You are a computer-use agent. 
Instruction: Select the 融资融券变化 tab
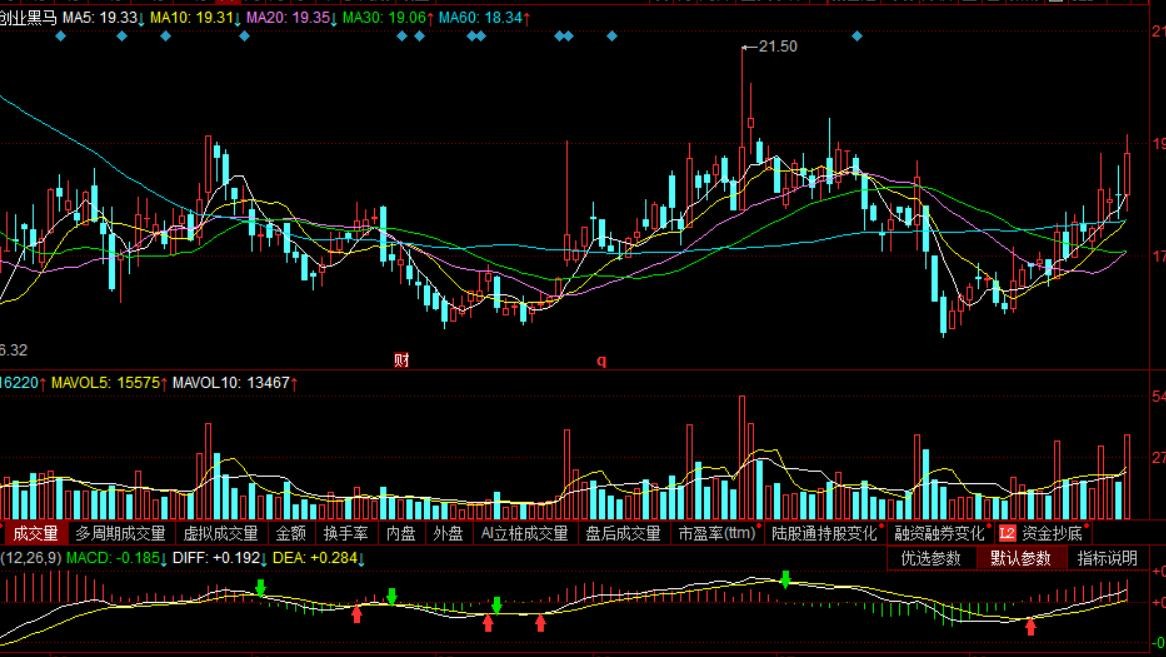coord(940,534)
